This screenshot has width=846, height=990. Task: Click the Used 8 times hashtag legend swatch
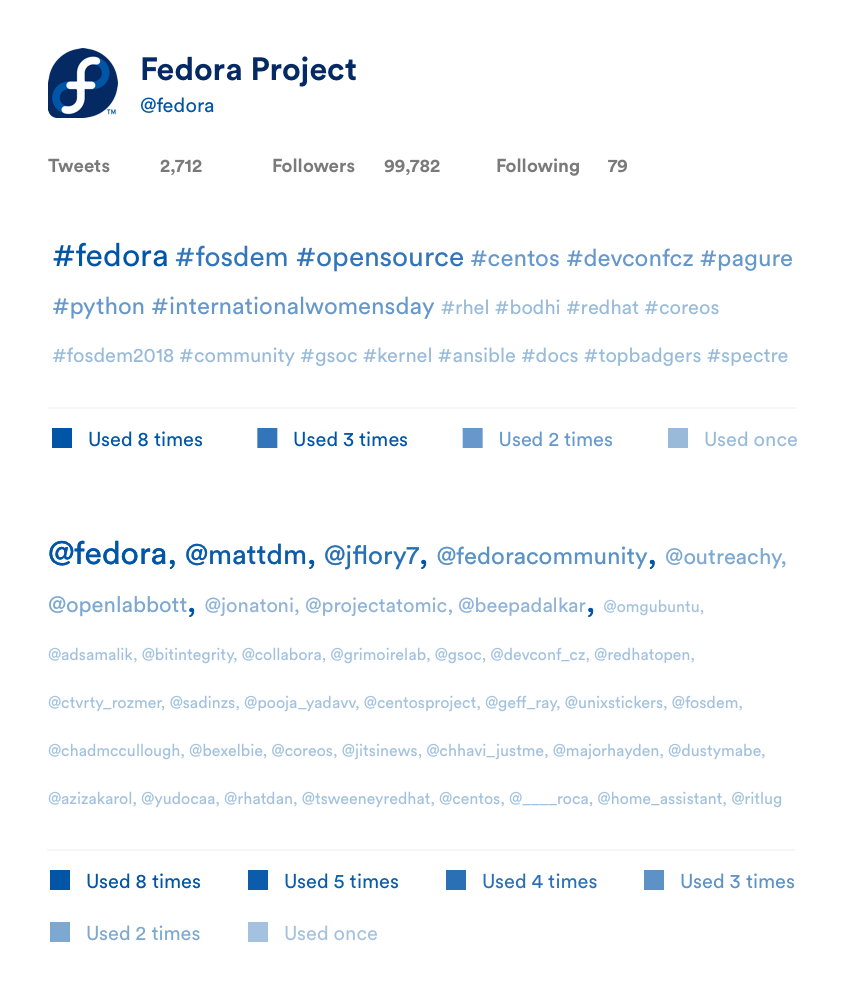pyautogui.click(x=62, y=438)
